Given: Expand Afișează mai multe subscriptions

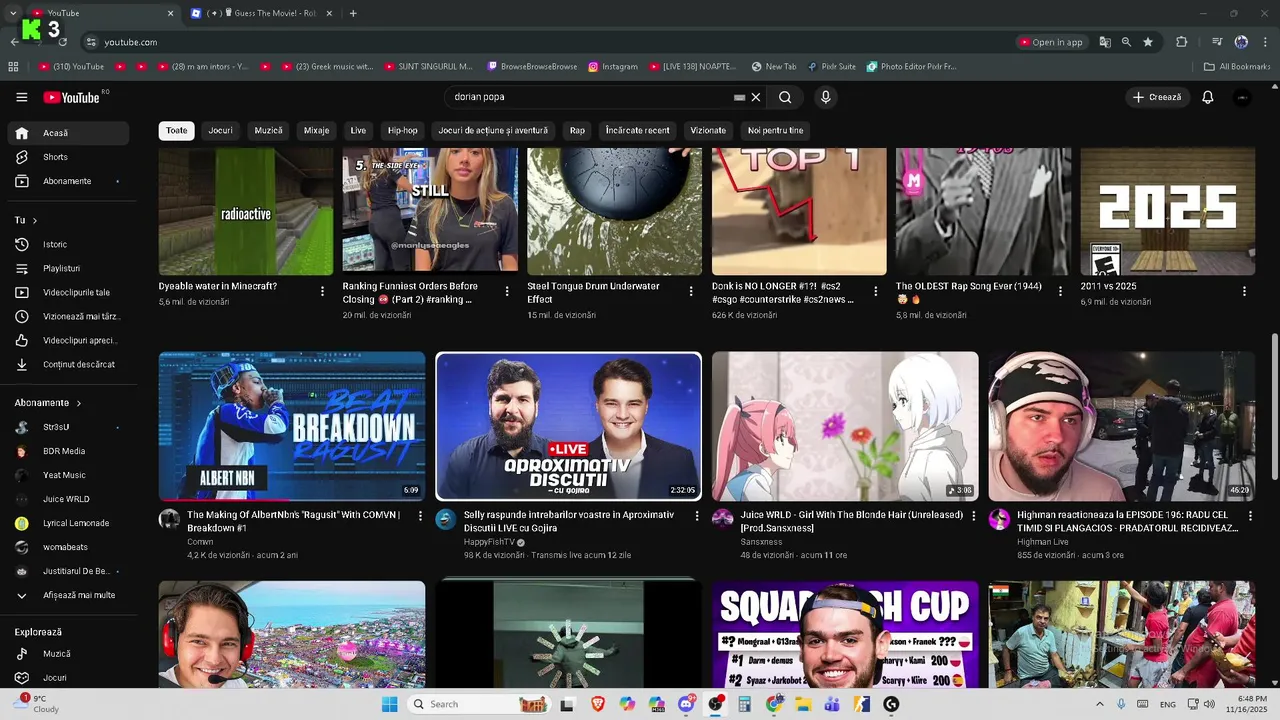Looking at the screenshot, I should [69, 595].
